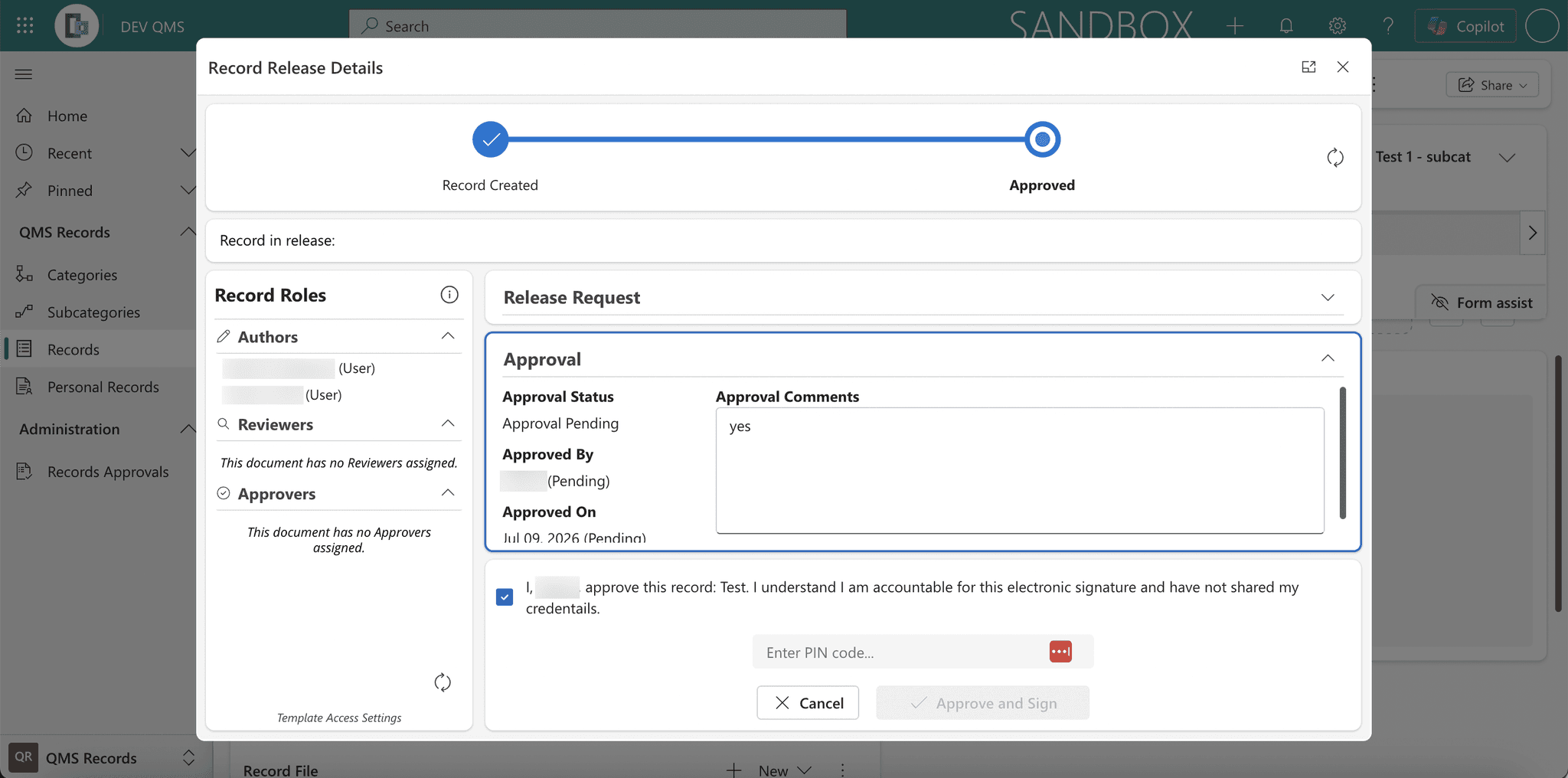Select Records in the sidebar

tap(98, 349)
